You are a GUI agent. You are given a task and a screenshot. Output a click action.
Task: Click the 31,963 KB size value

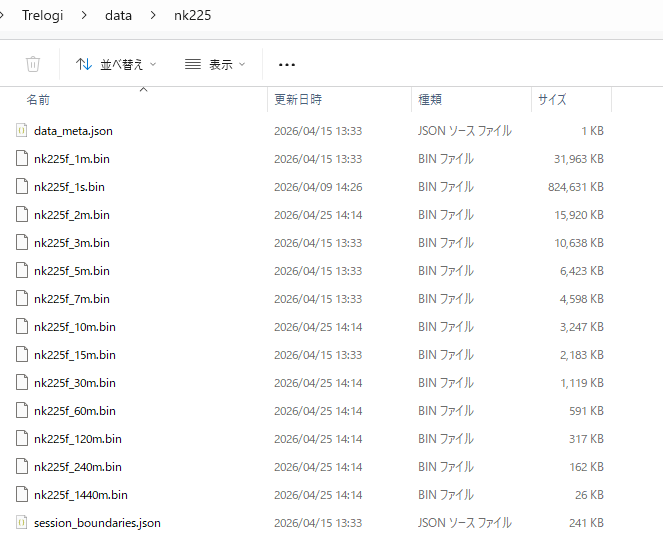click(579, 159)
